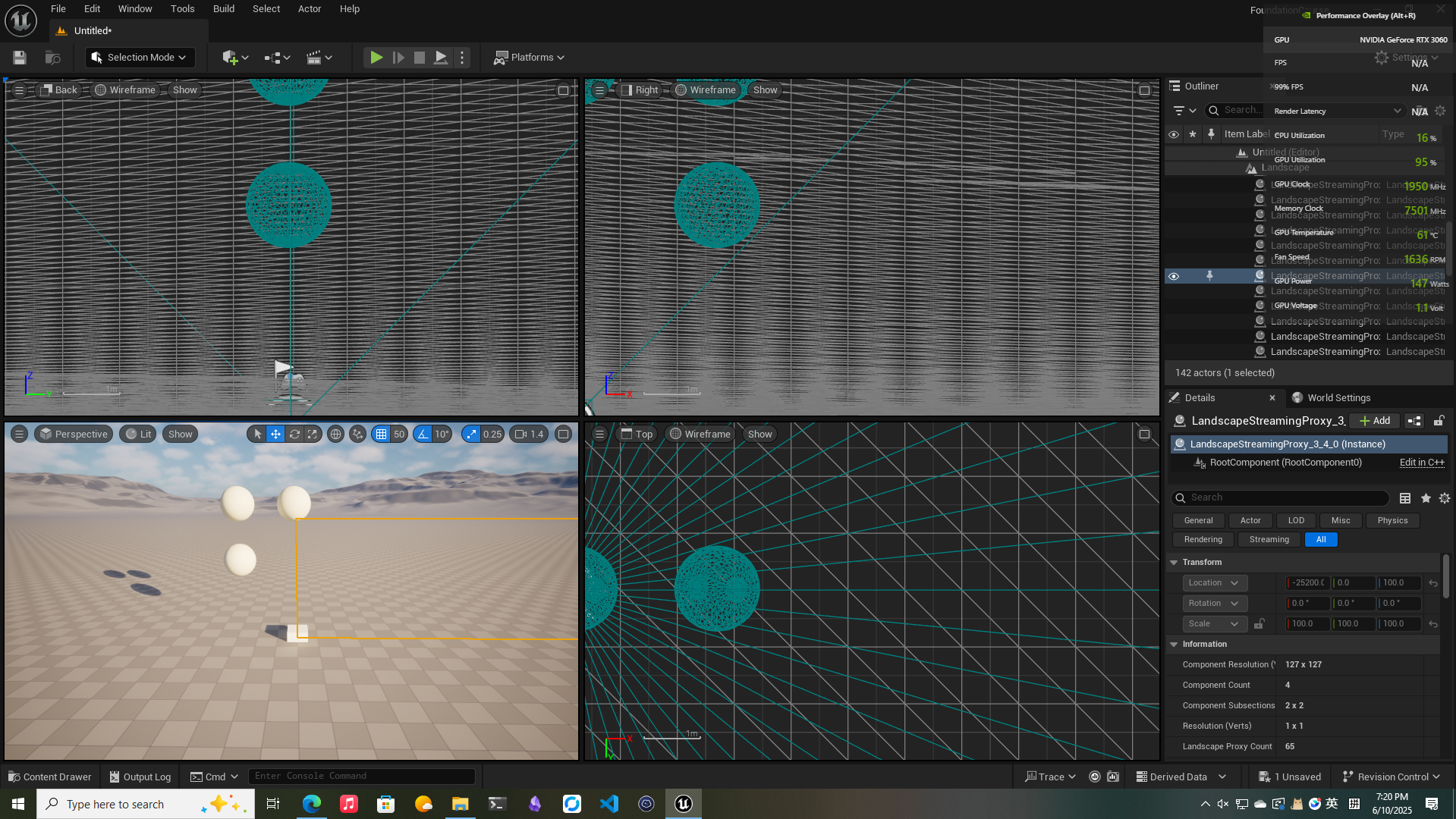Open the Lit view mode menu

[138, 435]
